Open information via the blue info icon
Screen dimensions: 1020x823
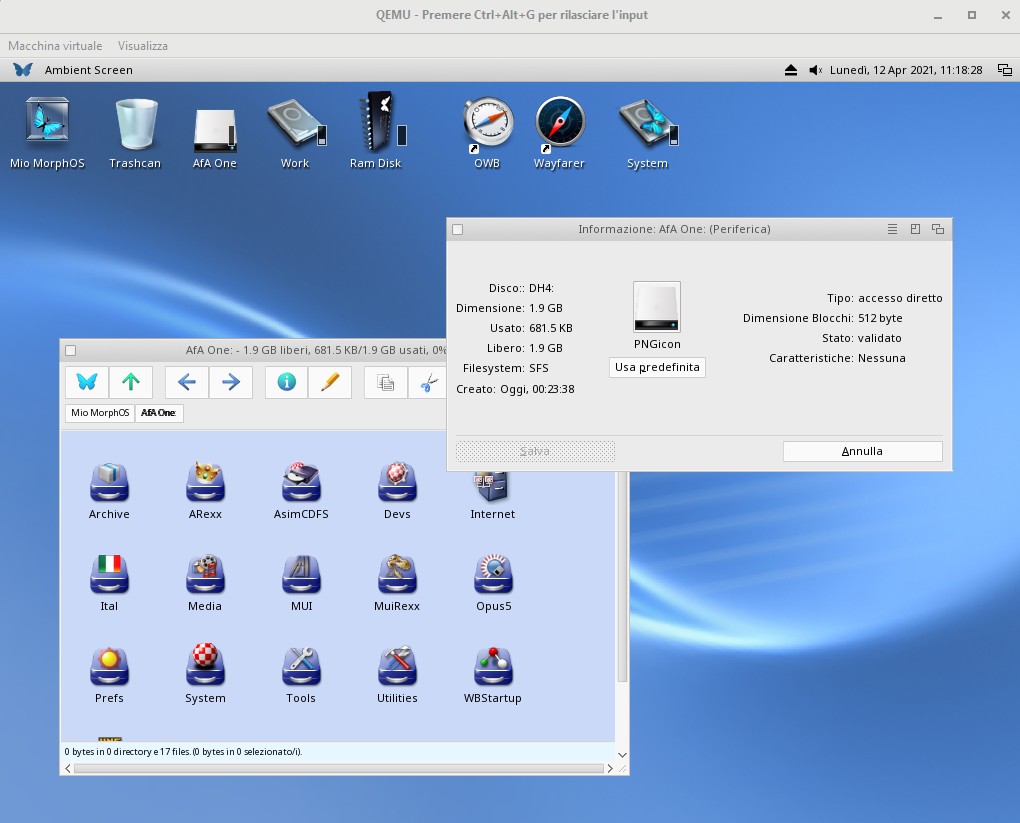click(287, 382)
